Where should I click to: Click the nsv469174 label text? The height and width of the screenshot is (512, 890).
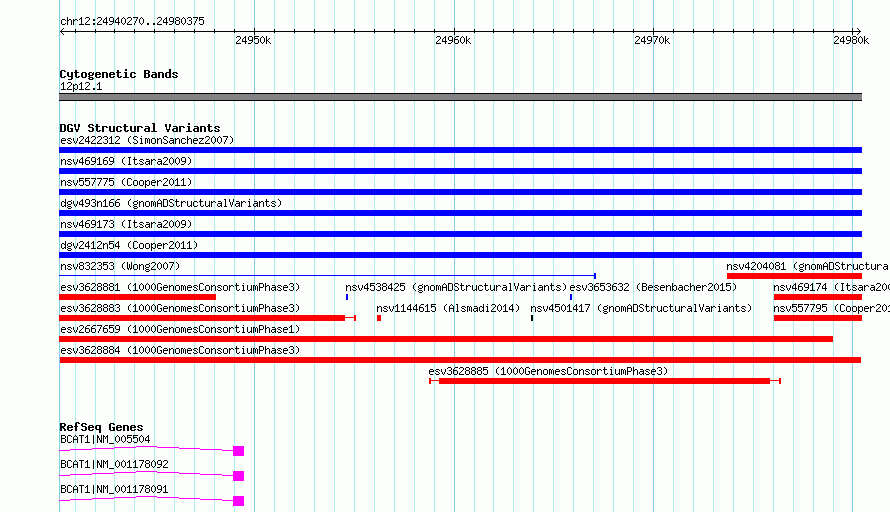click(x=832, y=287)
